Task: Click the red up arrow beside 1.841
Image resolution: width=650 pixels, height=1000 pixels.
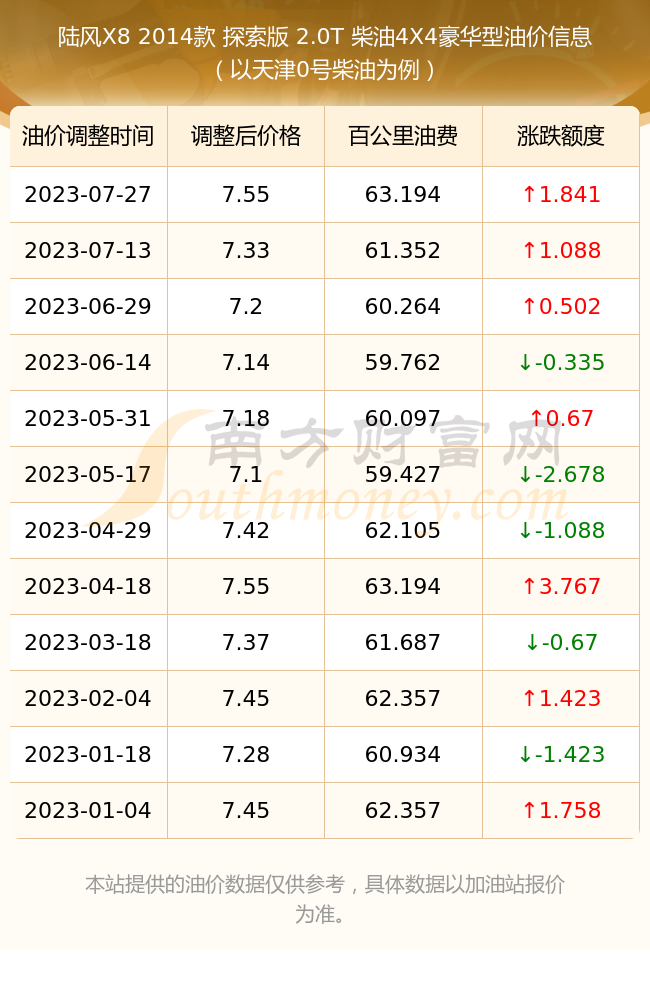Action: point(529,194)
